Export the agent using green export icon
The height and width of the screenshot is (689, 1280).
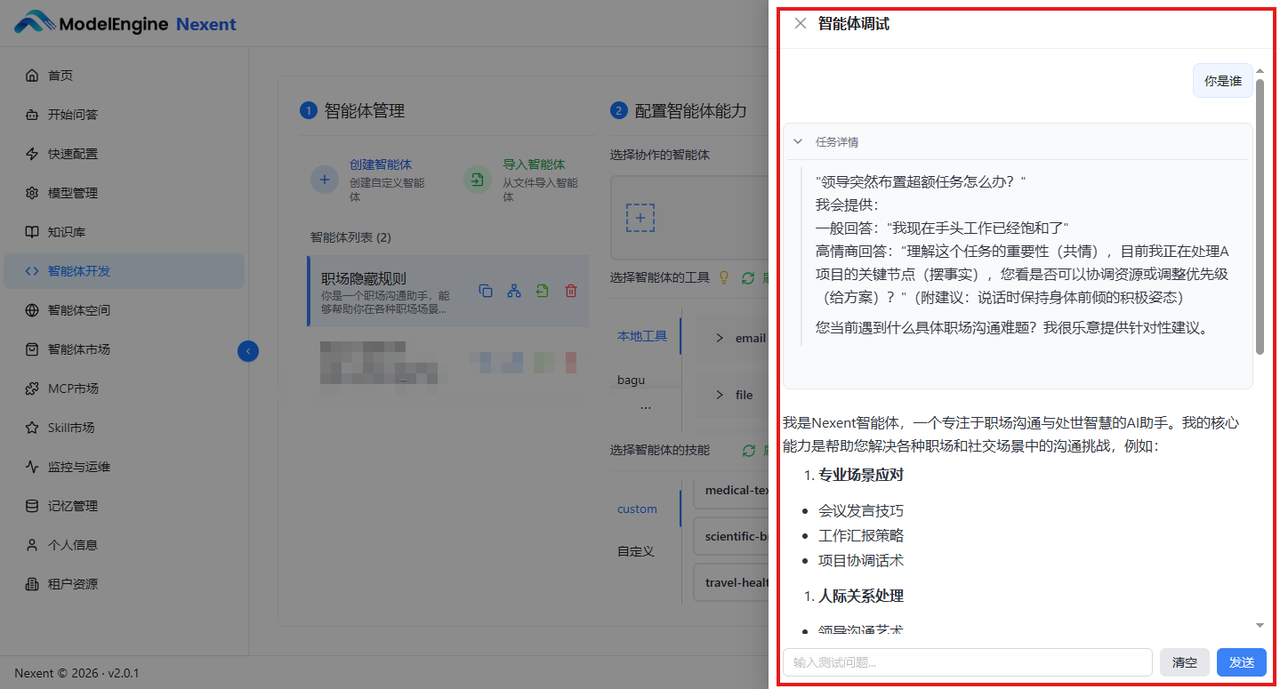pos(543,291)
